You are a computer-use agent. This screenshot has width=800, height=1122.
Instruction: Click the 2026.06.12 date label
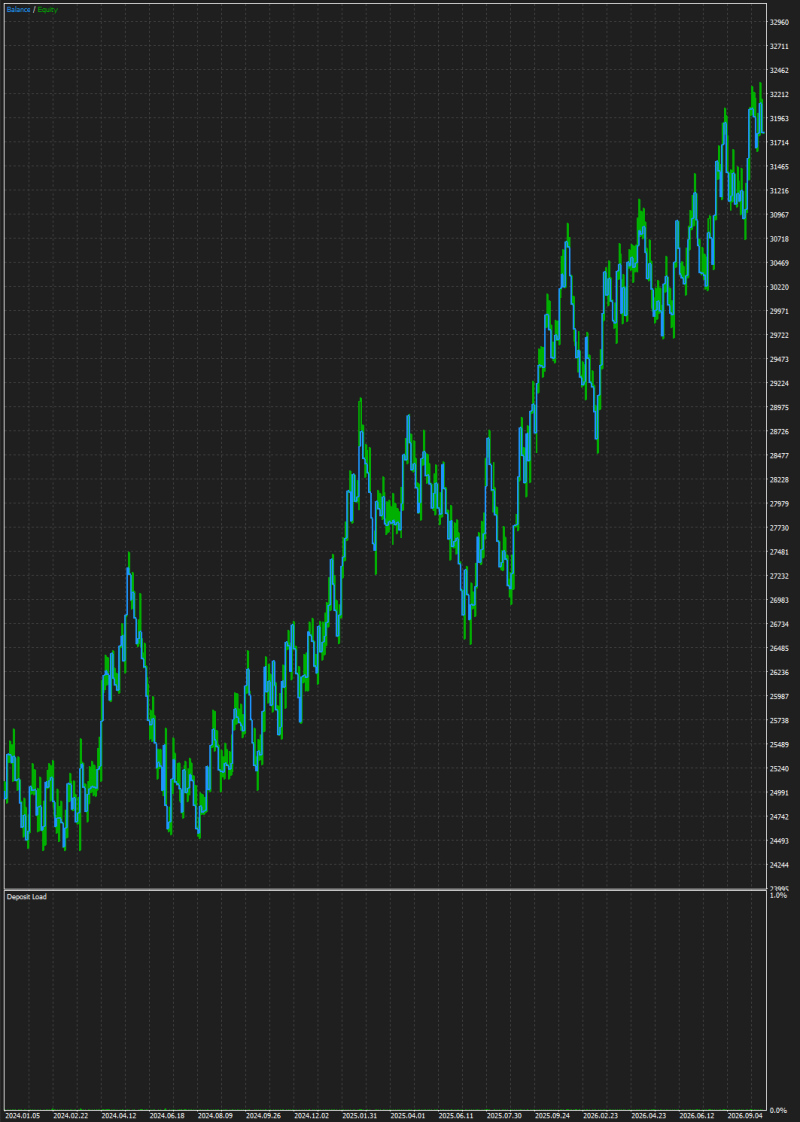click(696, 1116)
